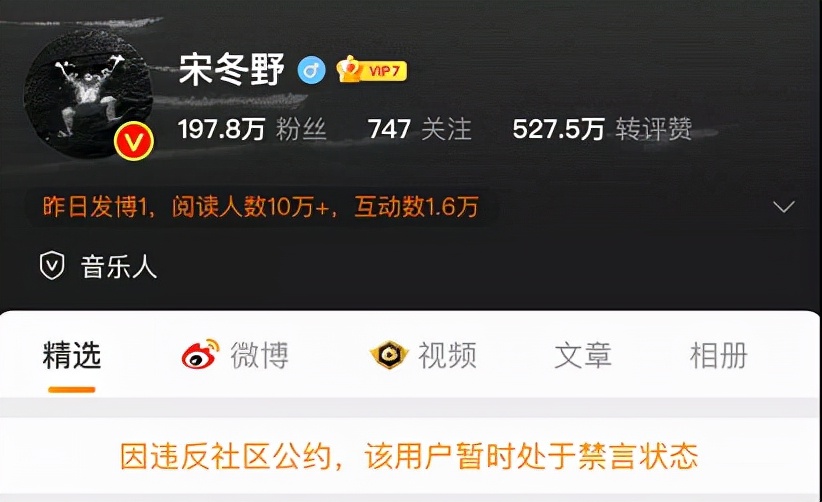Tap the Weibo eye logo icon
Screen dimensions: 822x502
pyautogui.click(x=200, y=354)
